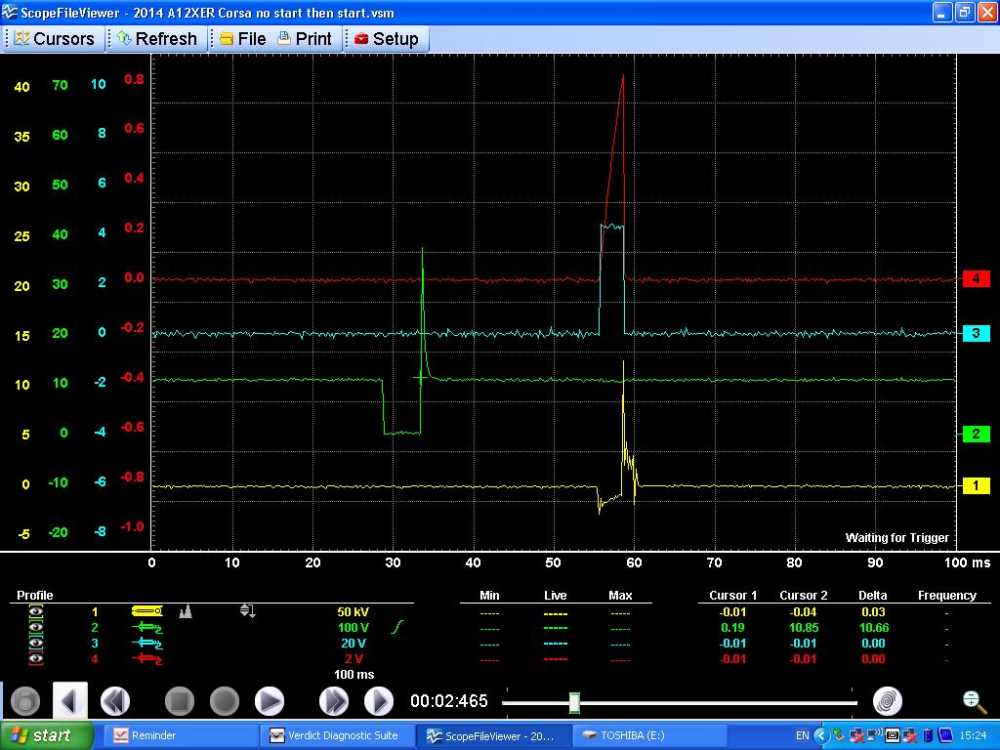Click the red channel 4 probe icon
Image resolution: width=1000 pixels, height=750 pixels.
(147, 659)
